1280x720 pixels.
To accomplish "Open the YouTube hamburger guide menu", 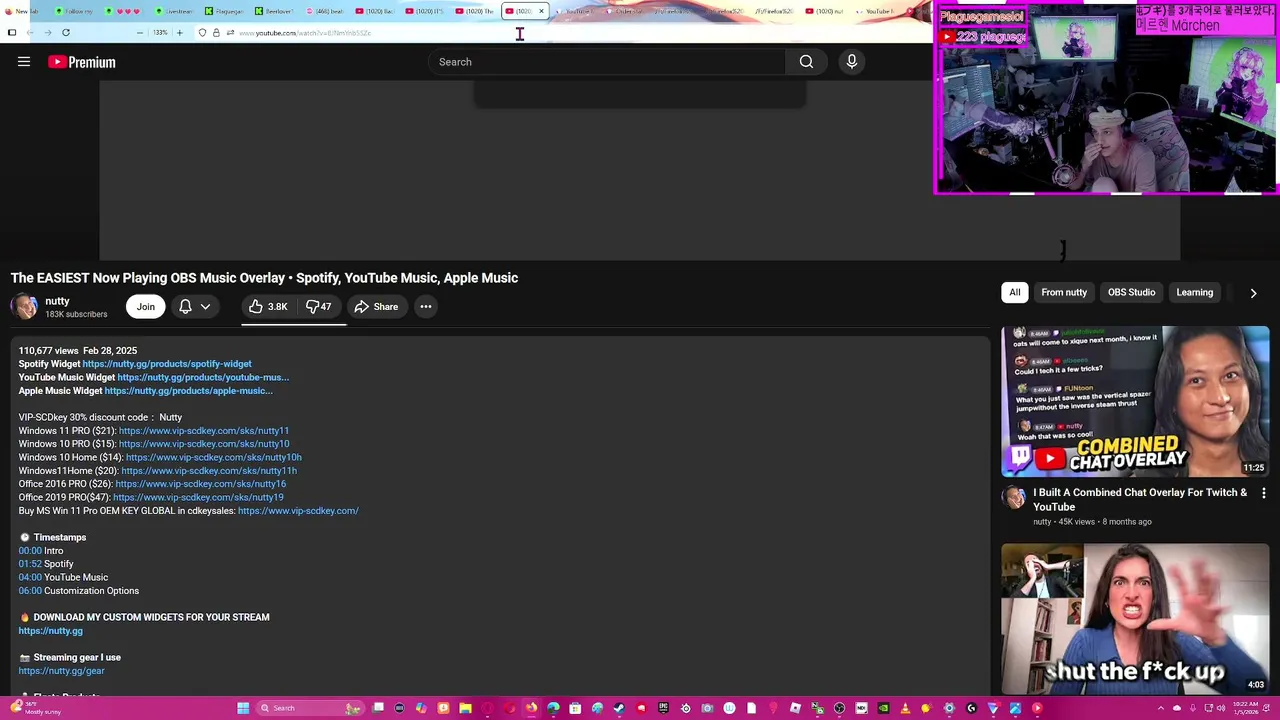I will coord(24,62).
